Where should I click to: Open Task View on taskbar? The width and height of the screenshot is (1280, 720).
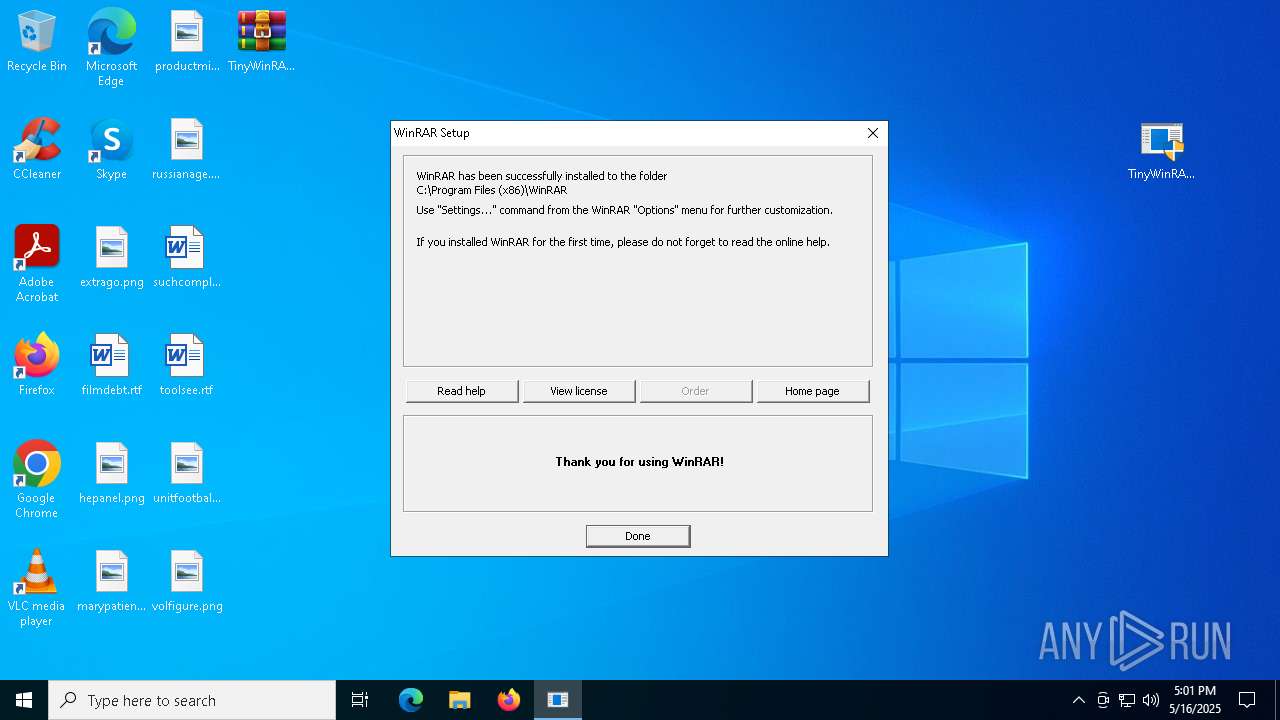(x=360, y=700)
